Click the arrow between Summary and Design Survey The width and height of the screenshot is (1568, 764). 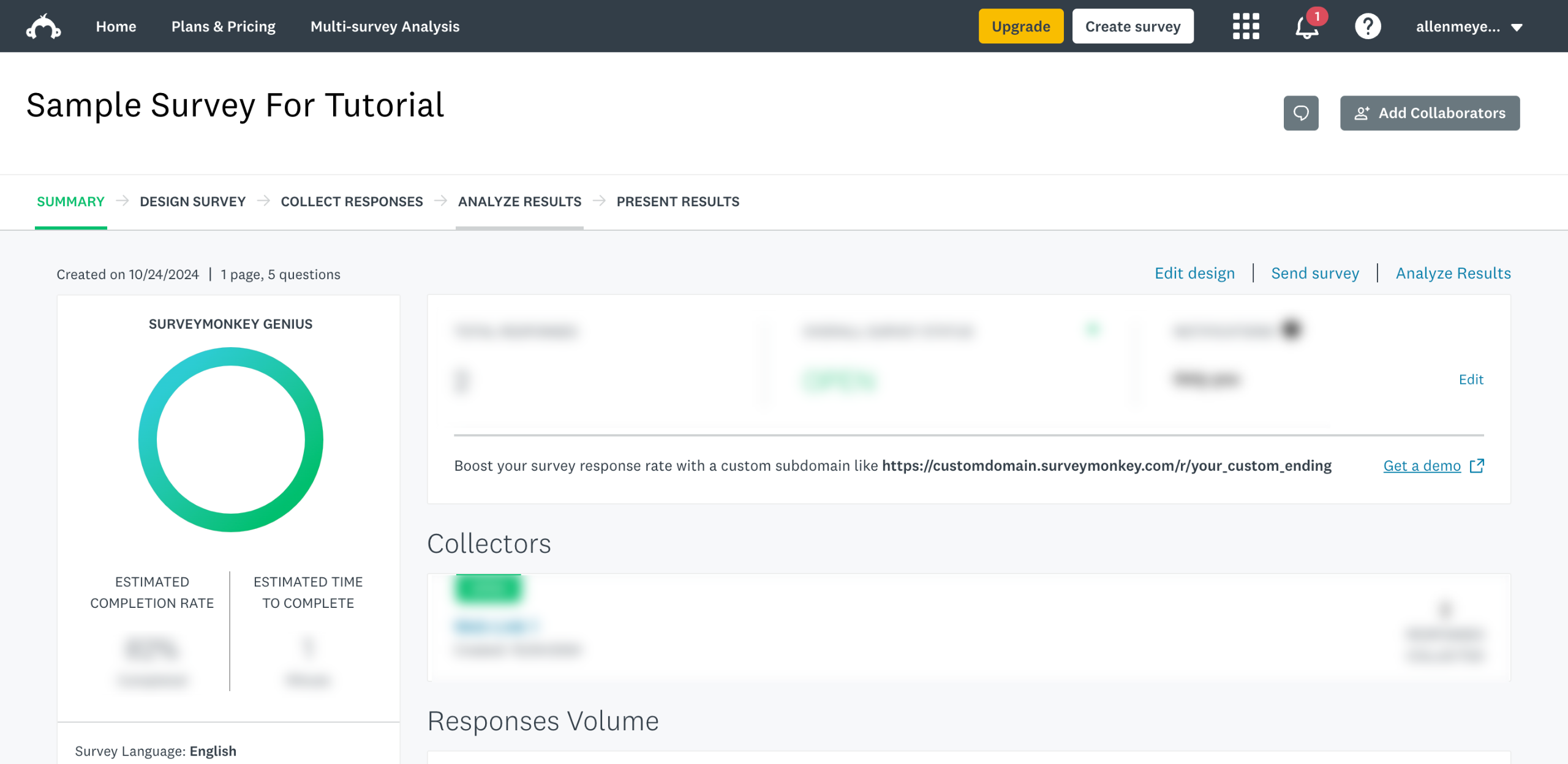pos(123,201)
